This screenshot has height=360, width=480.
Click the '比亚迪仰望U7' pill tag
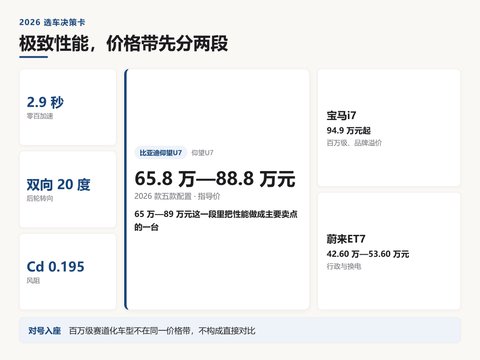(161, 153)
